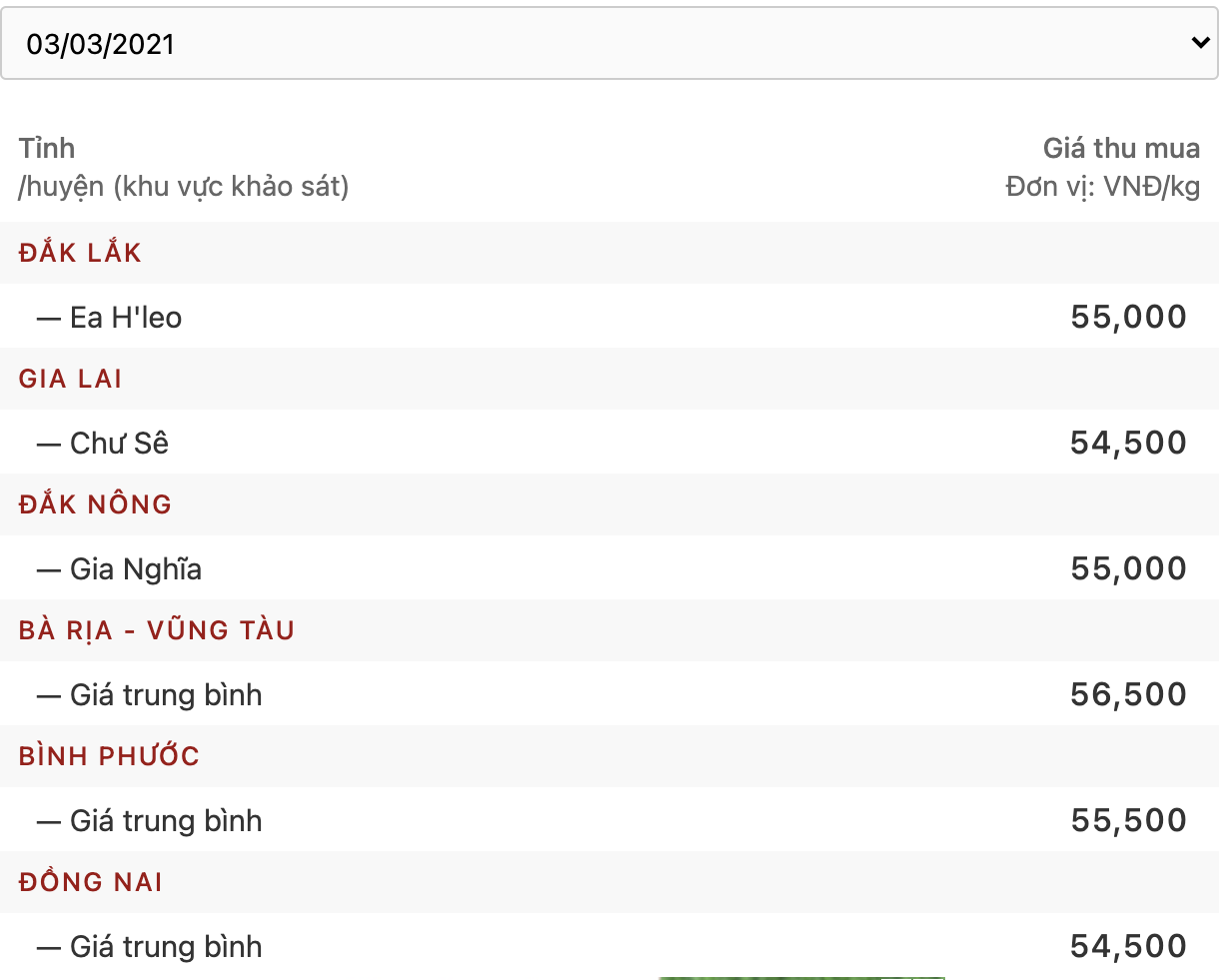This screenshot has width=1227, height=980.
Task: Select the Chư Sê district row
Action: click(x=610, y=443)
